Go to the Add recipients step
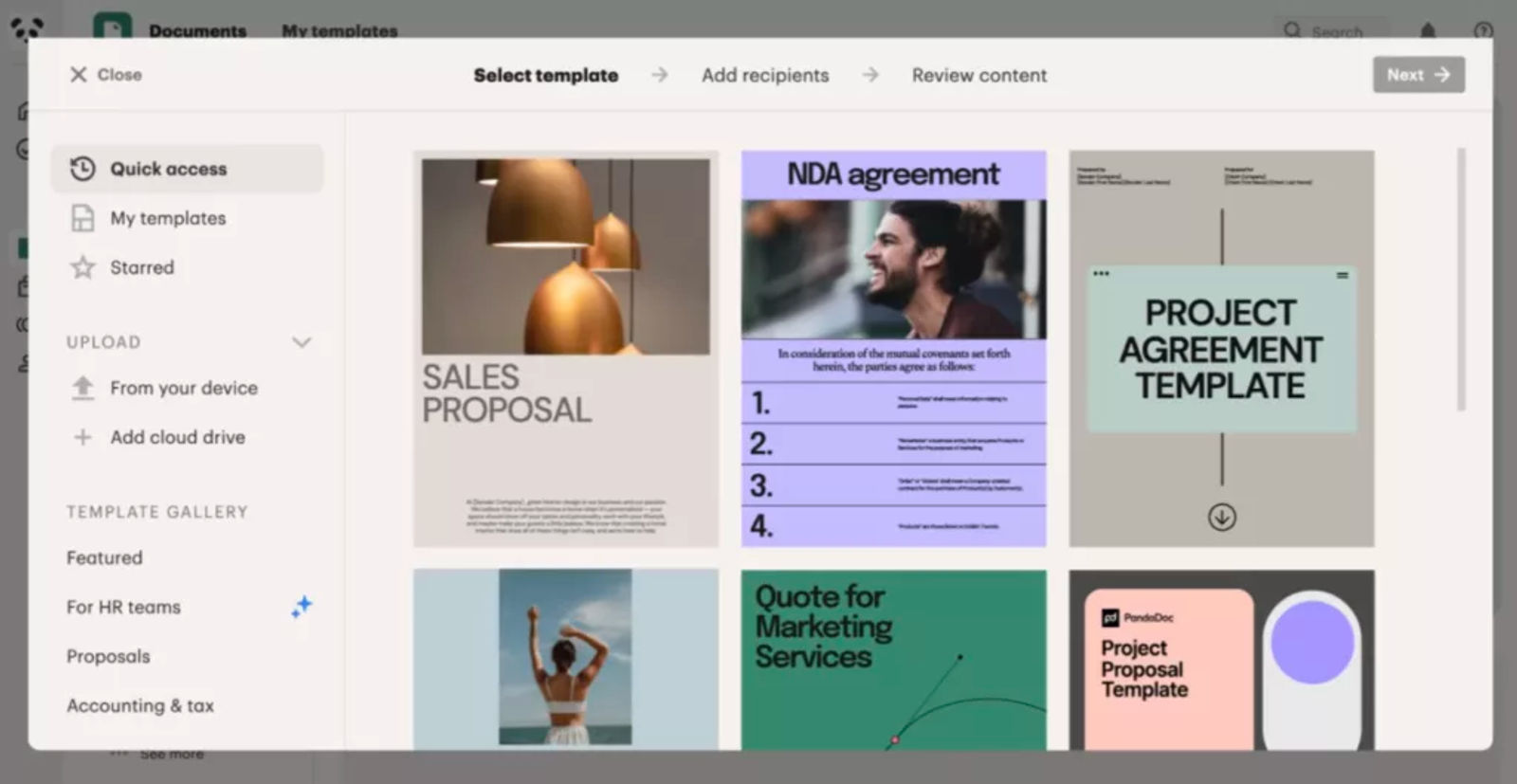 tap(765, 75)
